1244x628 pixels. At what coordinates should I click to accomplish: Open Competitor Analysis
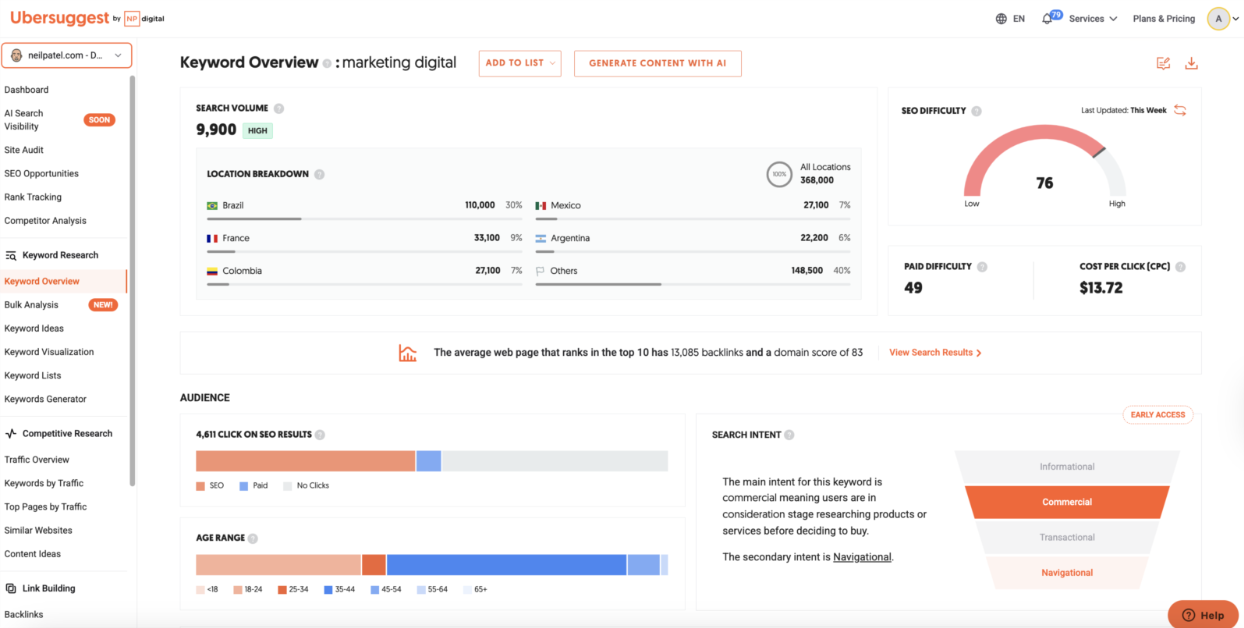tap(45, 221)
